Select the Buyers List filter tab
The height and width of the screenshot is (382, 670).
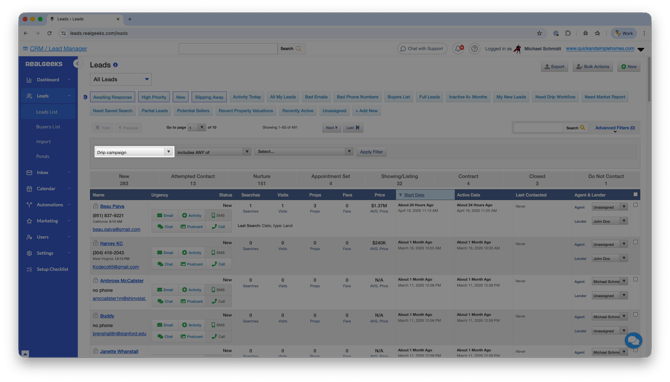pos(399,97)
